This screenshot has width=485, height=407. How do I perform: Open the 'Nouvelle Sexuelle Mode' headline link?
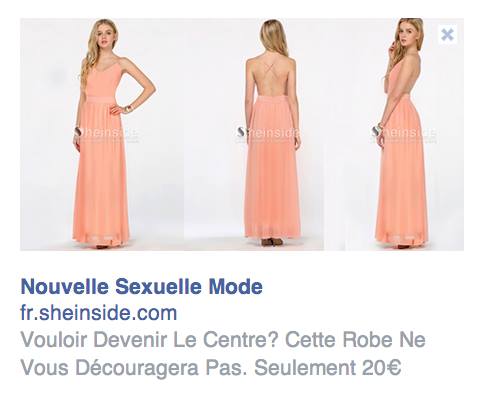point(142,287)
